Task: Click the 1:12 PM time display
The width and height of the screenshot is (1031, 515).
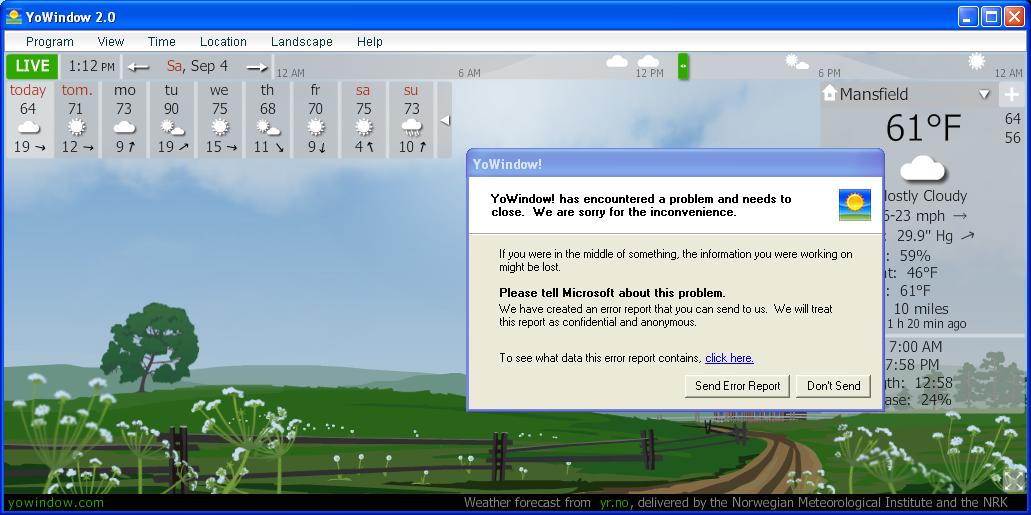Action: 91,66
